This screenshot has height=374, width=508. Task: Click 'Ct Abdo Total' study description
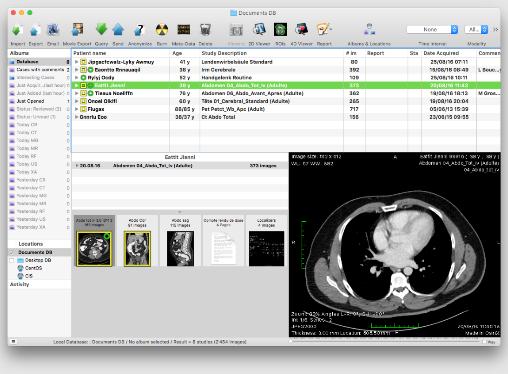(218, 117)
